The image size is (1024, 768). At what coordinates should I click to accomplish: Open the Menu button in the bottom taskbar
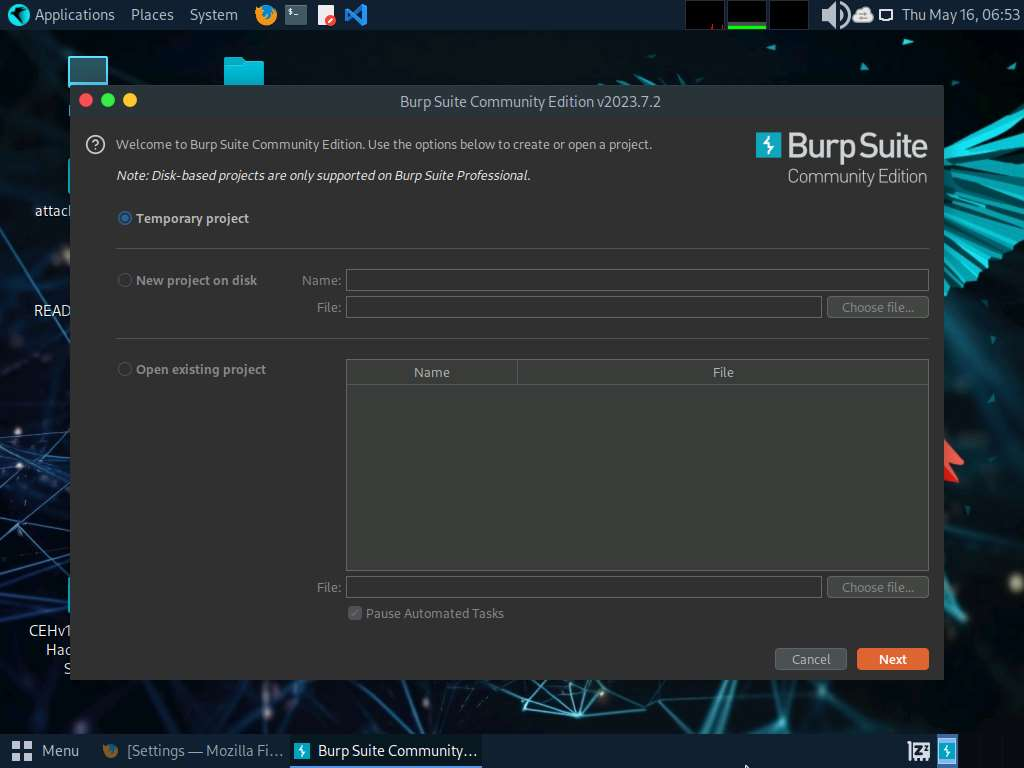[x=46, y=750]
